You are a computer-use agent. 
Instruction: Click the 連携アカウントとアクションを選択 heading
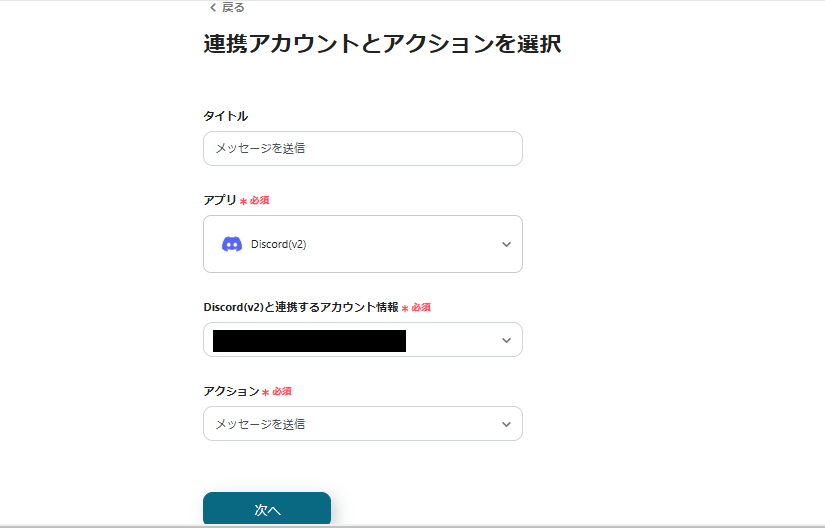coord(382,44)
